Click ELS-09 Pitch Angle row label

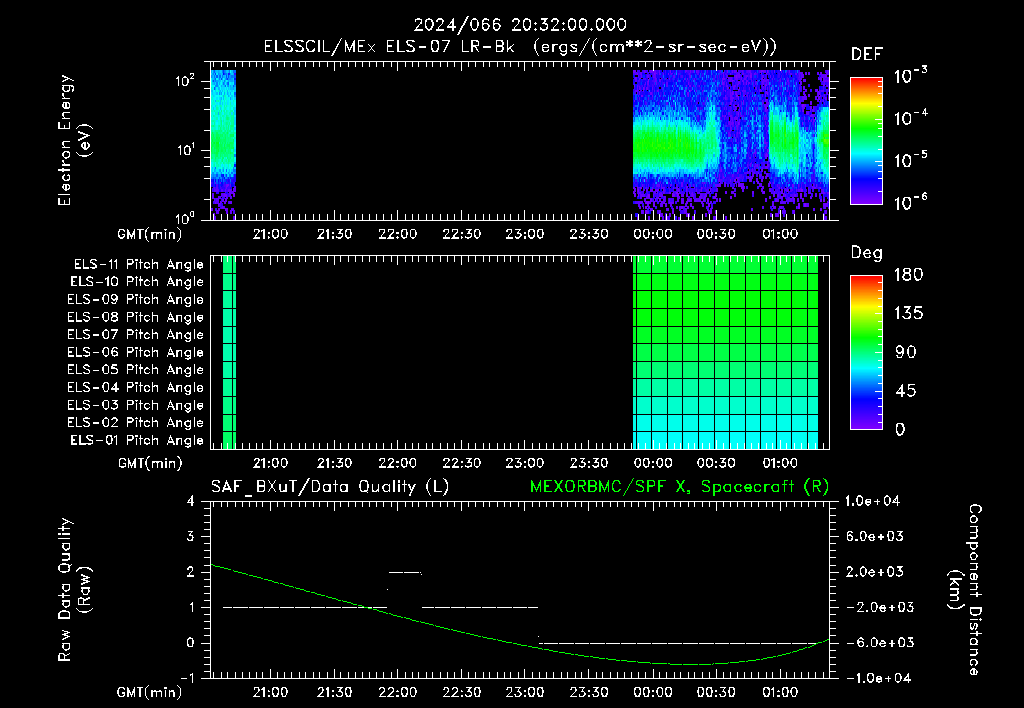(x=135, y=300)
